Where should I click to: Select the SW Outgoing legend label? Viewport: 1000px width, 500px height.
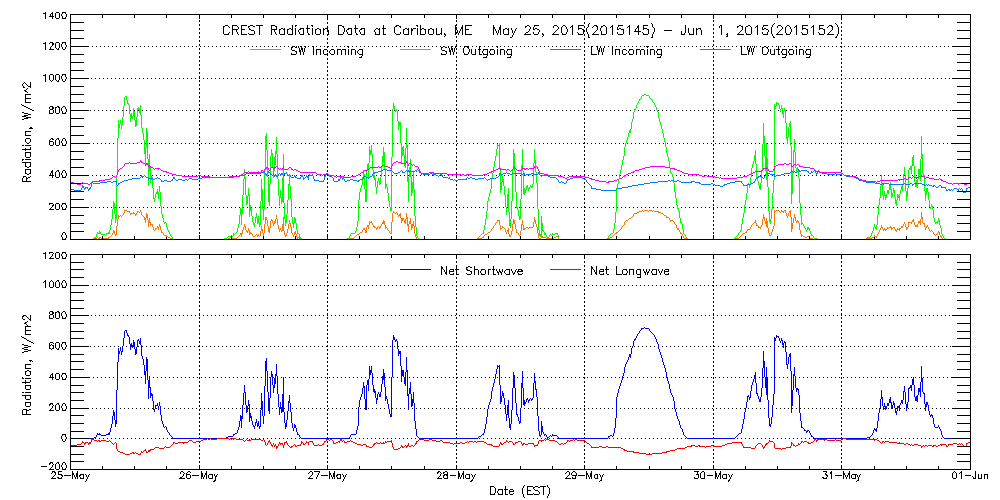coord(476,51)
